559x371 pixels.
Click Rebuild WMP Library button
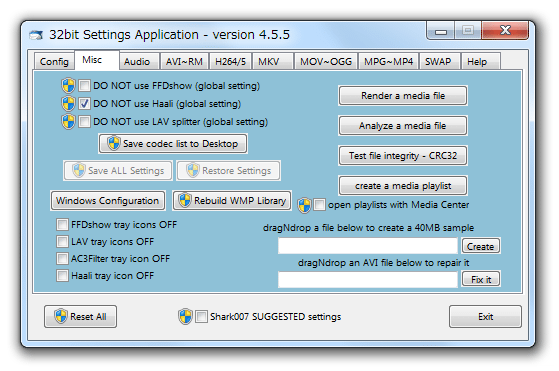[x=232, y=201]
